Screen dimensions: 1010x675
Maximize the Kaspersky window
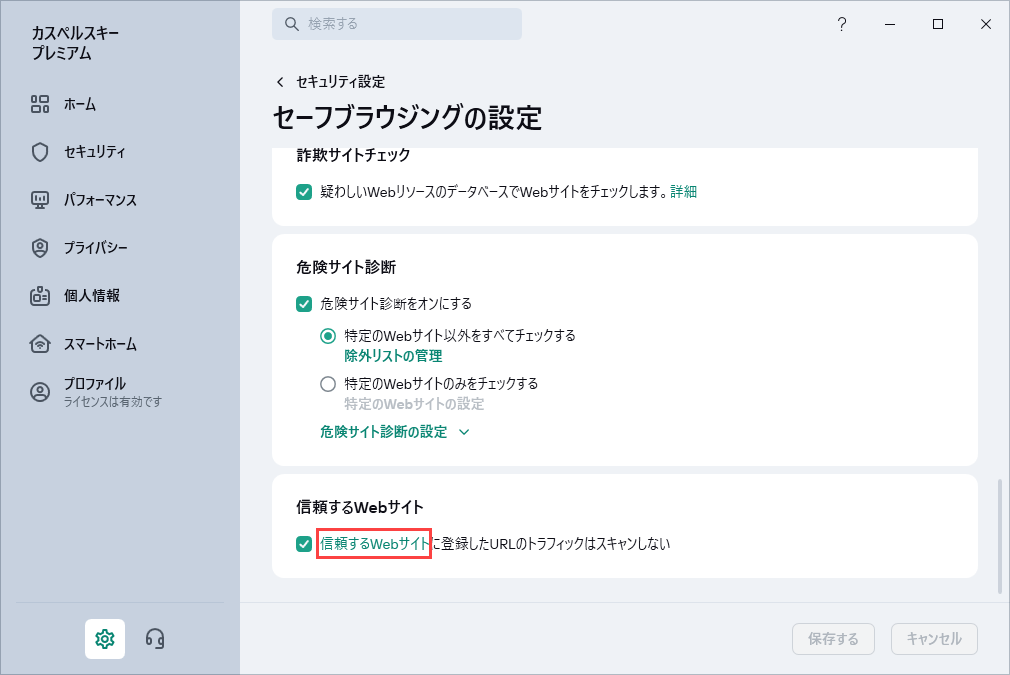click(938, 24)
